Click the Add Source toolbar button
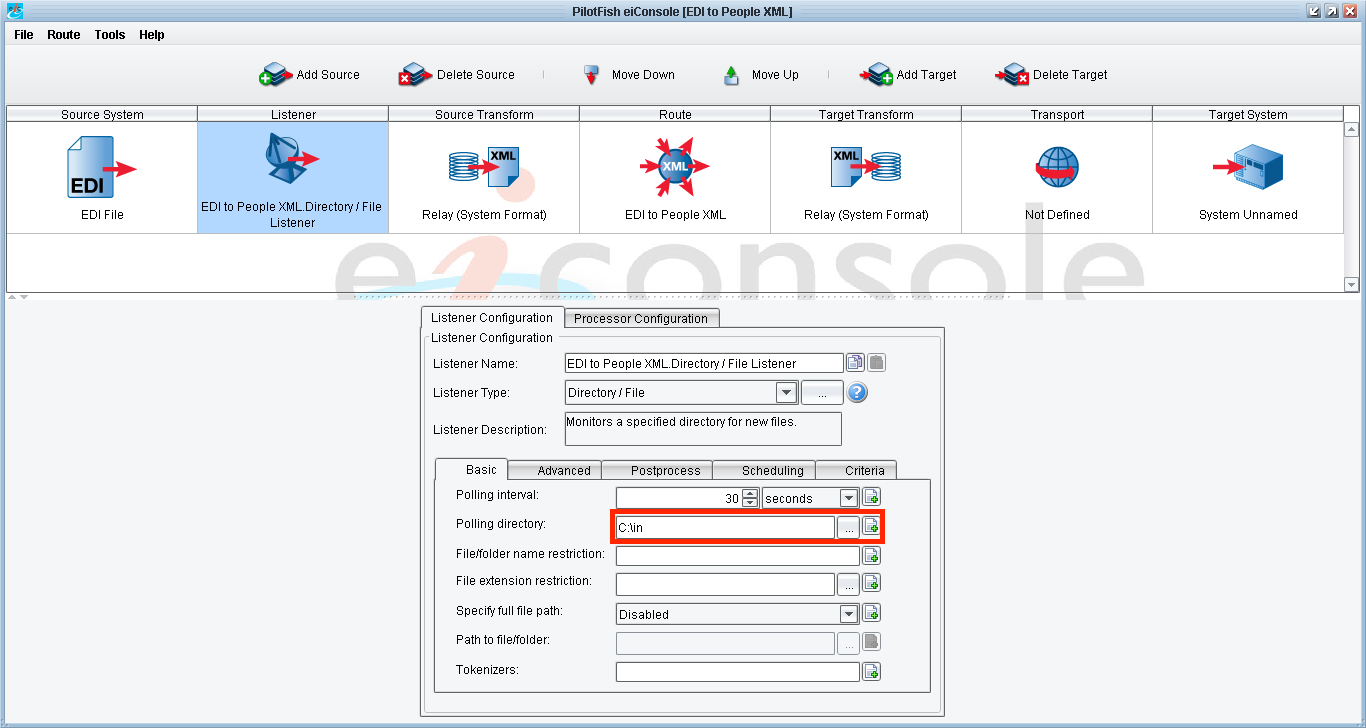Screen dimensions: 1366x728 point(309,75)
